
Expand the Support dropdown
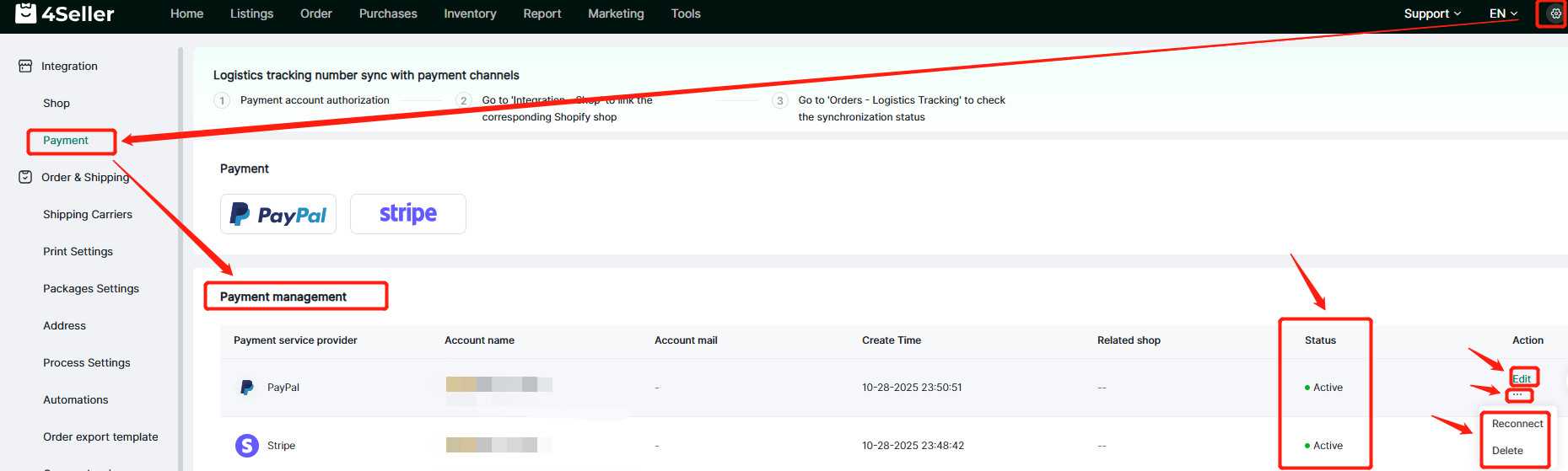click(1431, 13)
